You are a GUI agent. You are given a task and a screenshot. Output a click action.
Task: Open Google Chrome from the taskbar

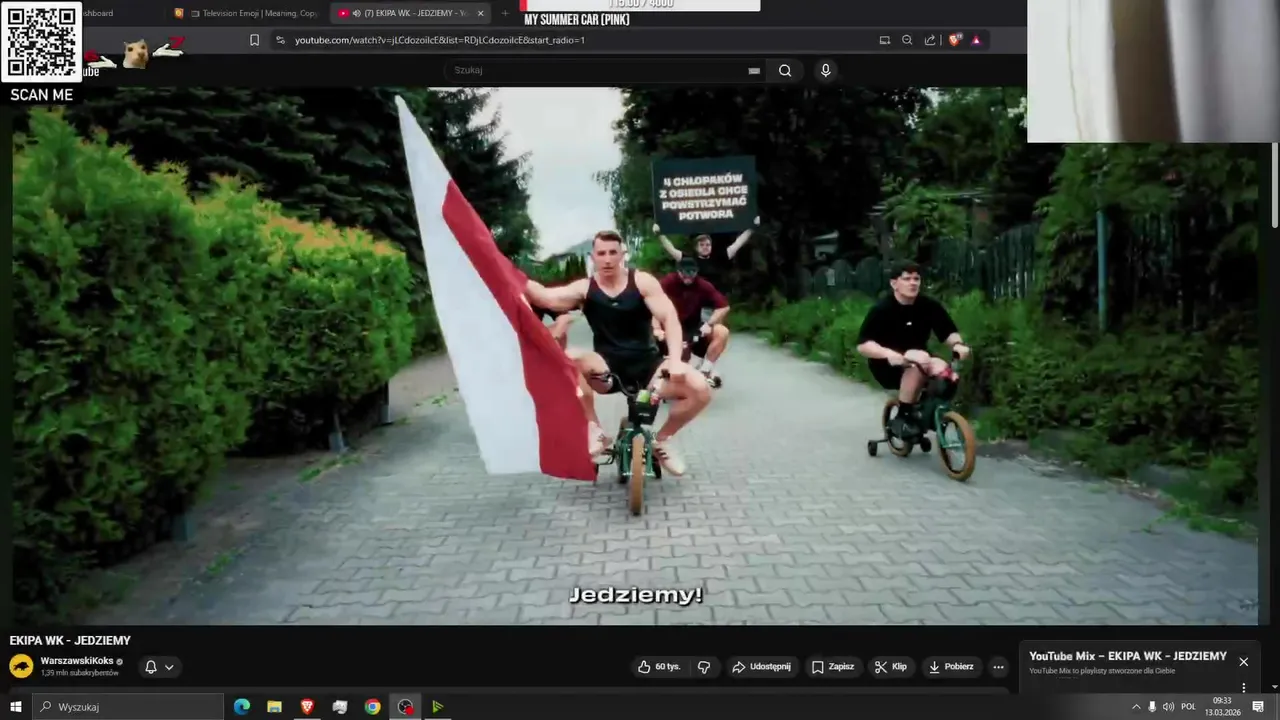[372, 707]
